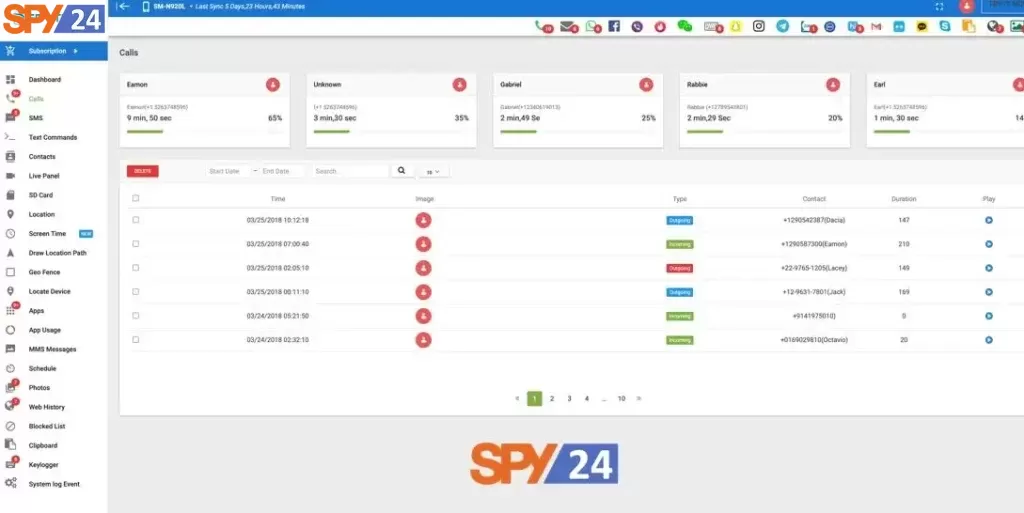Open keyboard keylogger icon in top toolbar
Screen dimensions: 1024x513
(x=712, y=27)
